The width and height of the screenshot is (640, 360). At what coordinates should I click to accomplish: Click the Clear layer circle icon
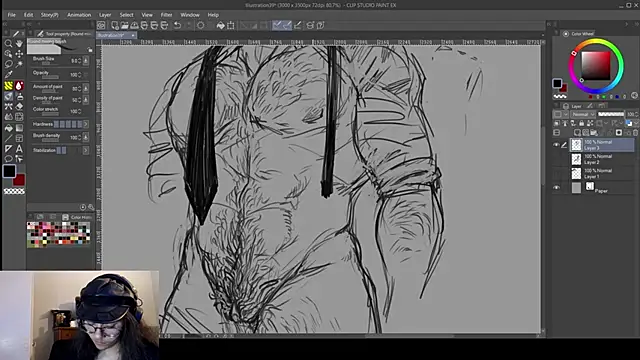(x=200, y=25)
